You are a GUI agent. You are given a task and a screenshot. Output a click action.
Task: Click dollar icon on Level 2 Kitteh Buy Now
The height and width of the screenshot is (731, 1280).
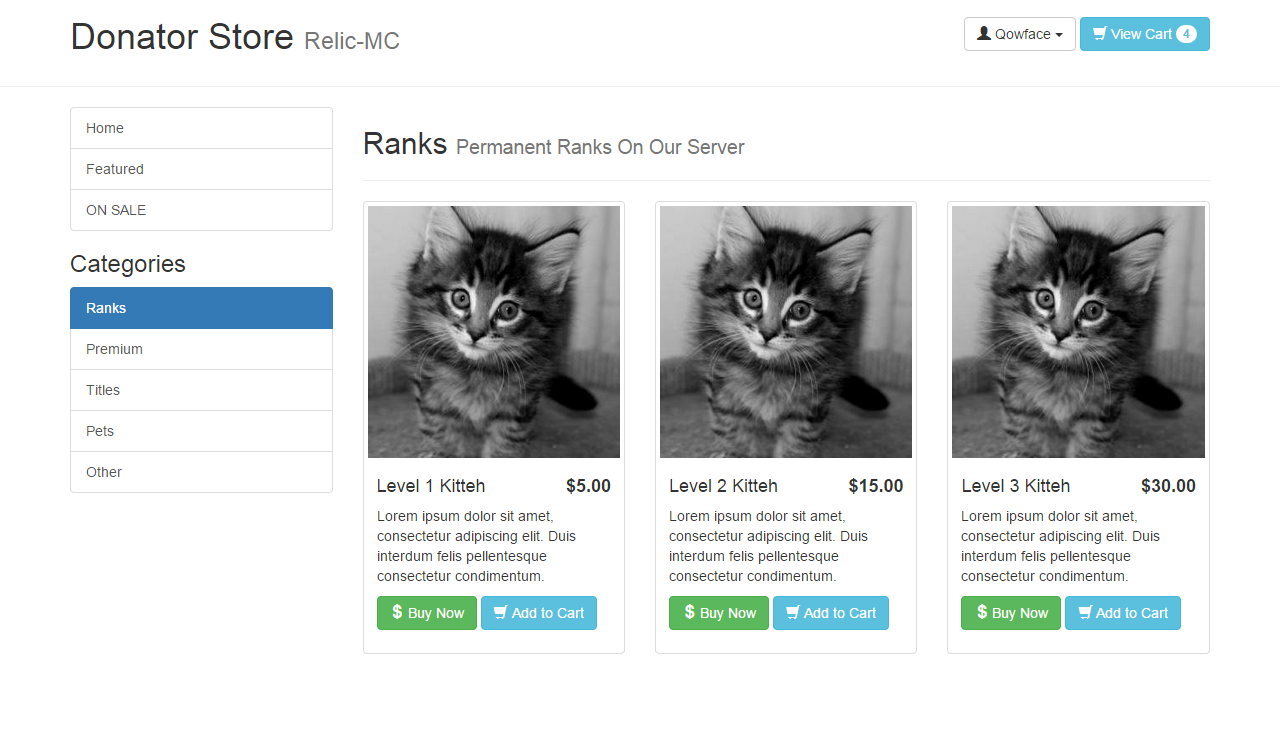click(689, 612)
